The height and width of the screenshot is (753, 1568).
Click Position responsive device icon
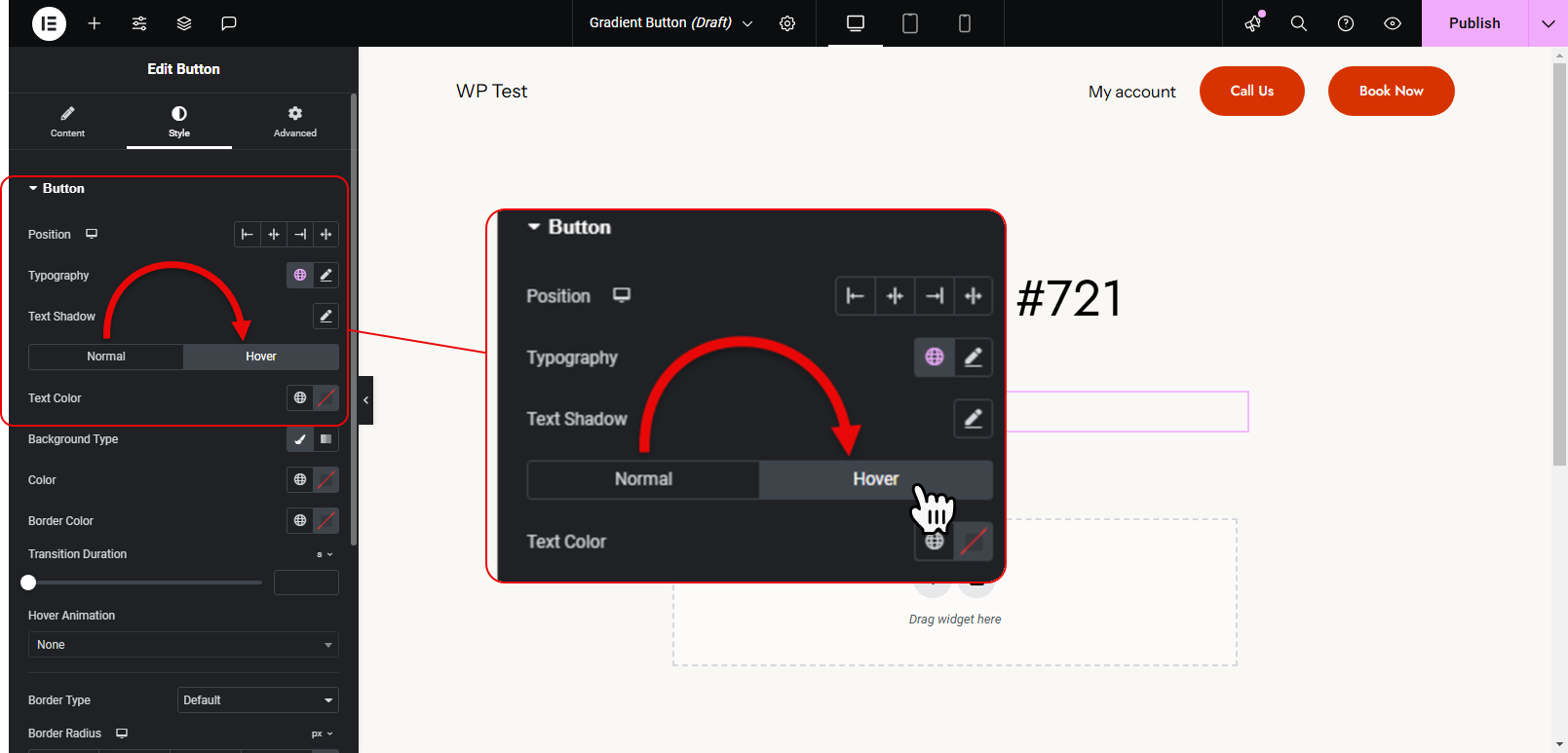point(92,235)
